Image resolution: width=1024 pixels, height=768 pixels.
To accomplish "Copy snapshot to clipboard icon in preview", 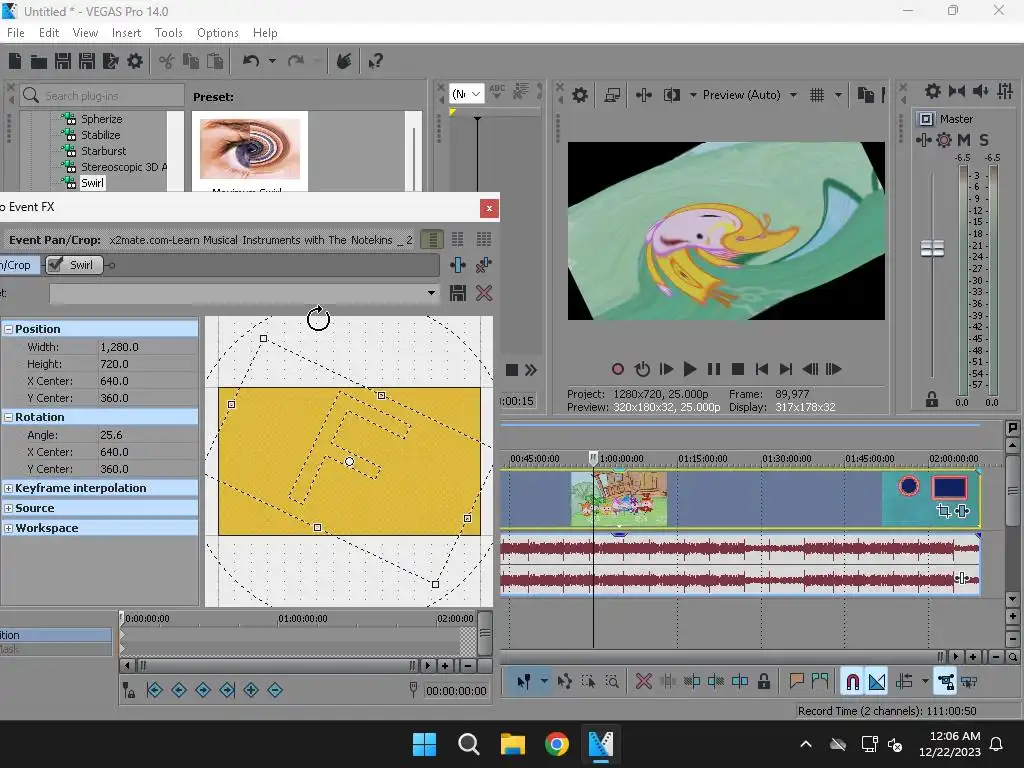I will [865, 95].
